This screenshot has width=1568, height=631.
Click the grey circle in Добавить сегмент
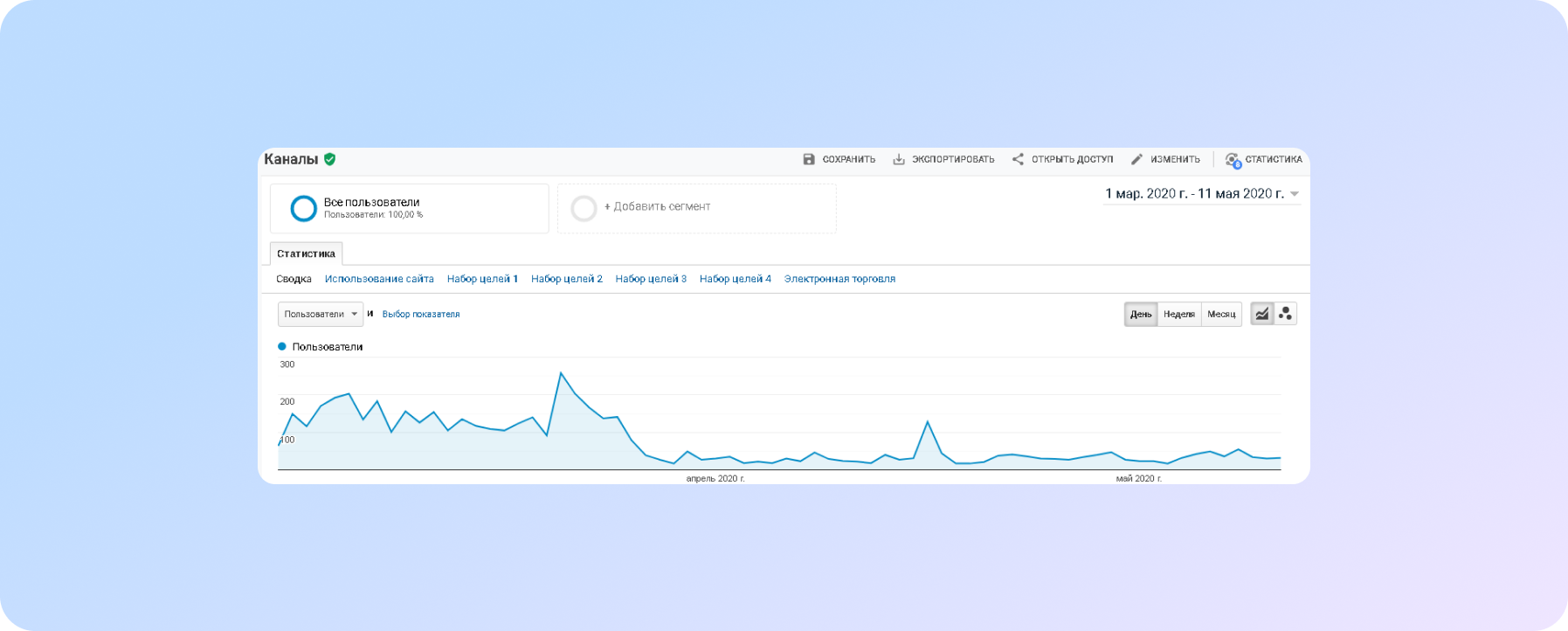(x=584, y=208)
